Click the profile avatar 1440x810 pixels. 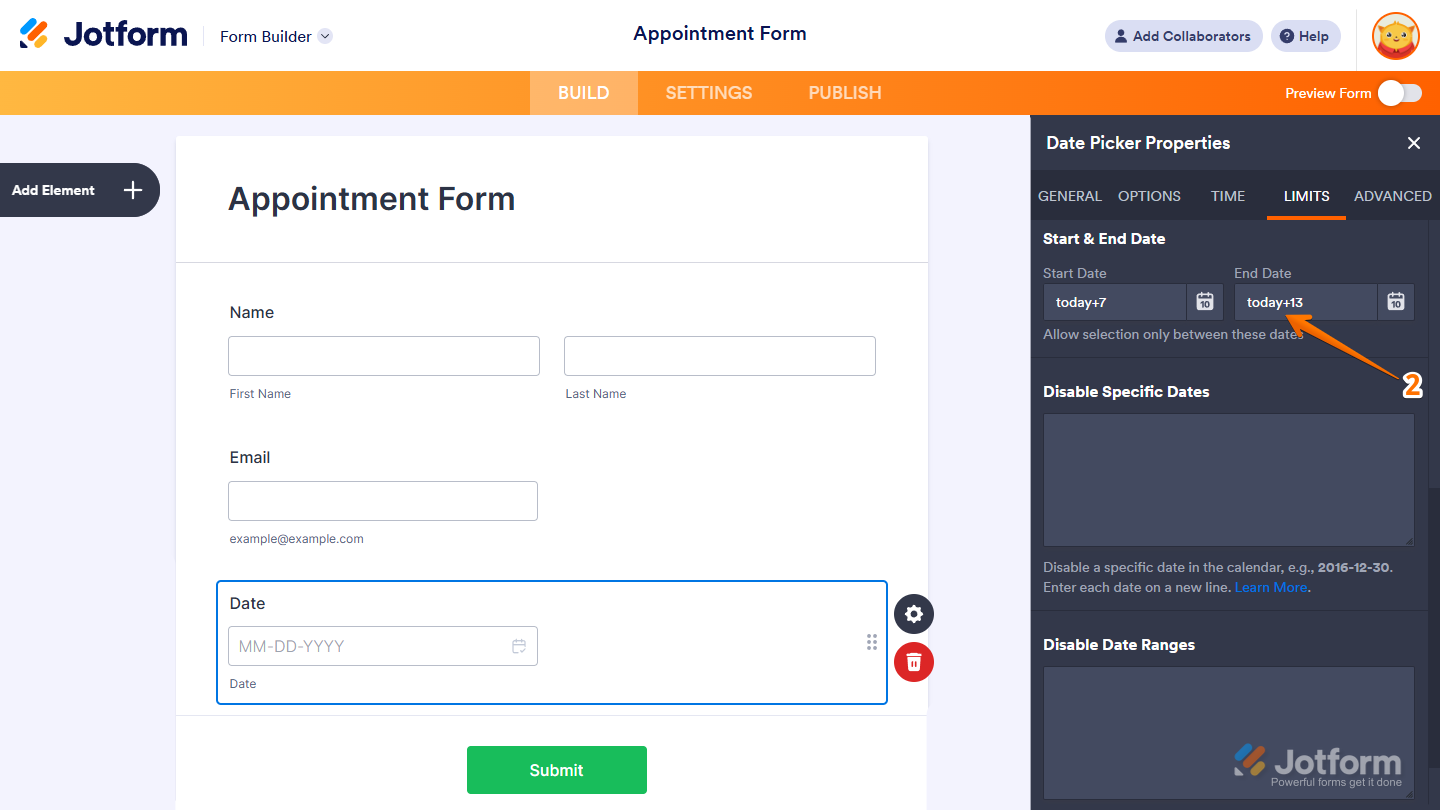pos(1395,36)
